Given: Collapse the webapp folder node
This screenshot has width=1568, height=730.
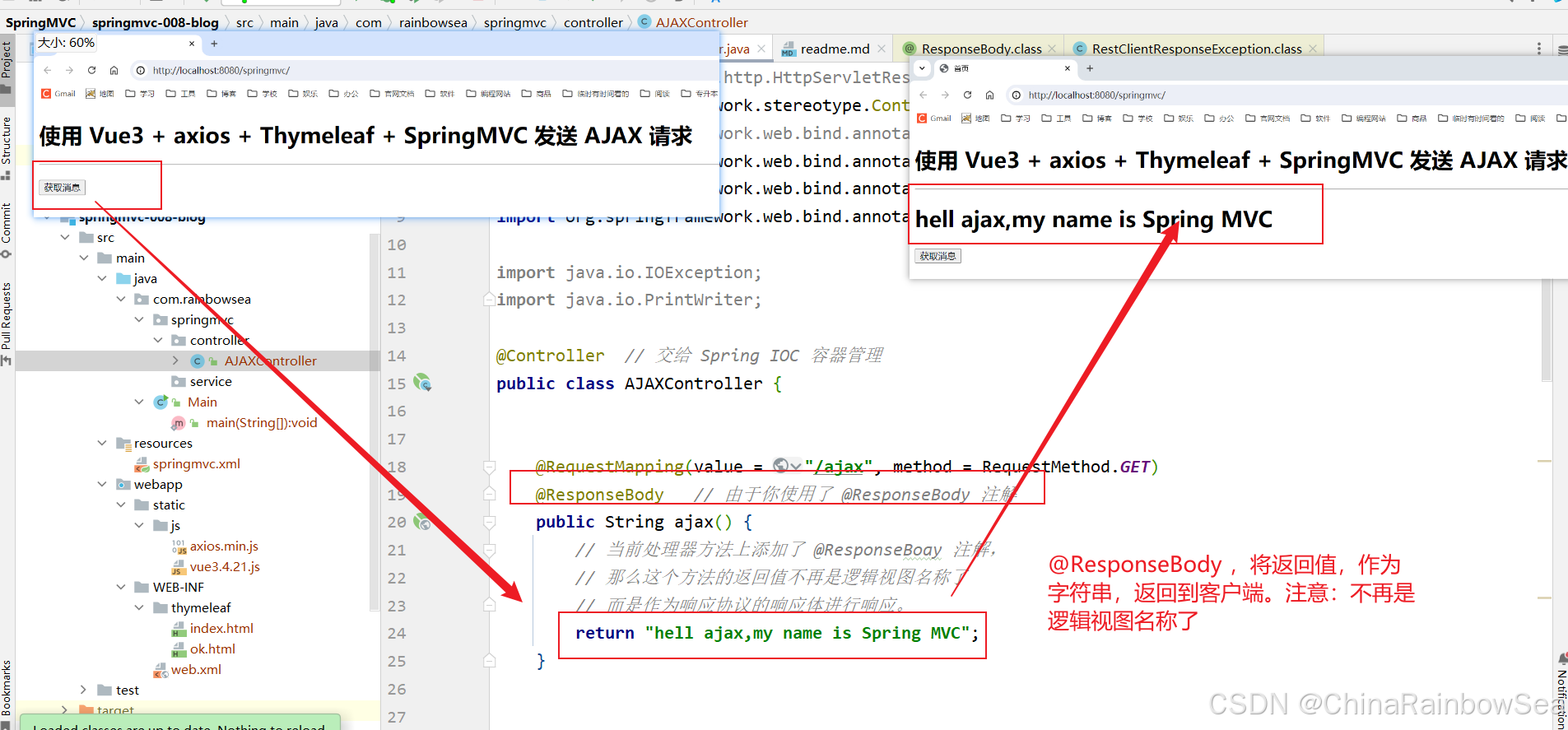Looking at the screenshot, I should [102, 484].
